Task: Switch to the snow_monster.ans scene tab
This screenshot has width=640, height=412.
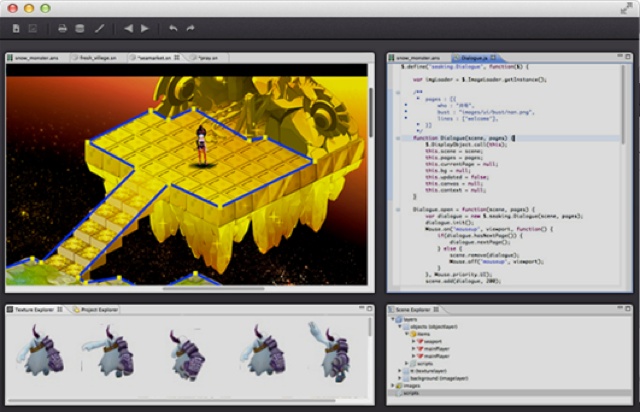Action: click(x=36, y=58)
